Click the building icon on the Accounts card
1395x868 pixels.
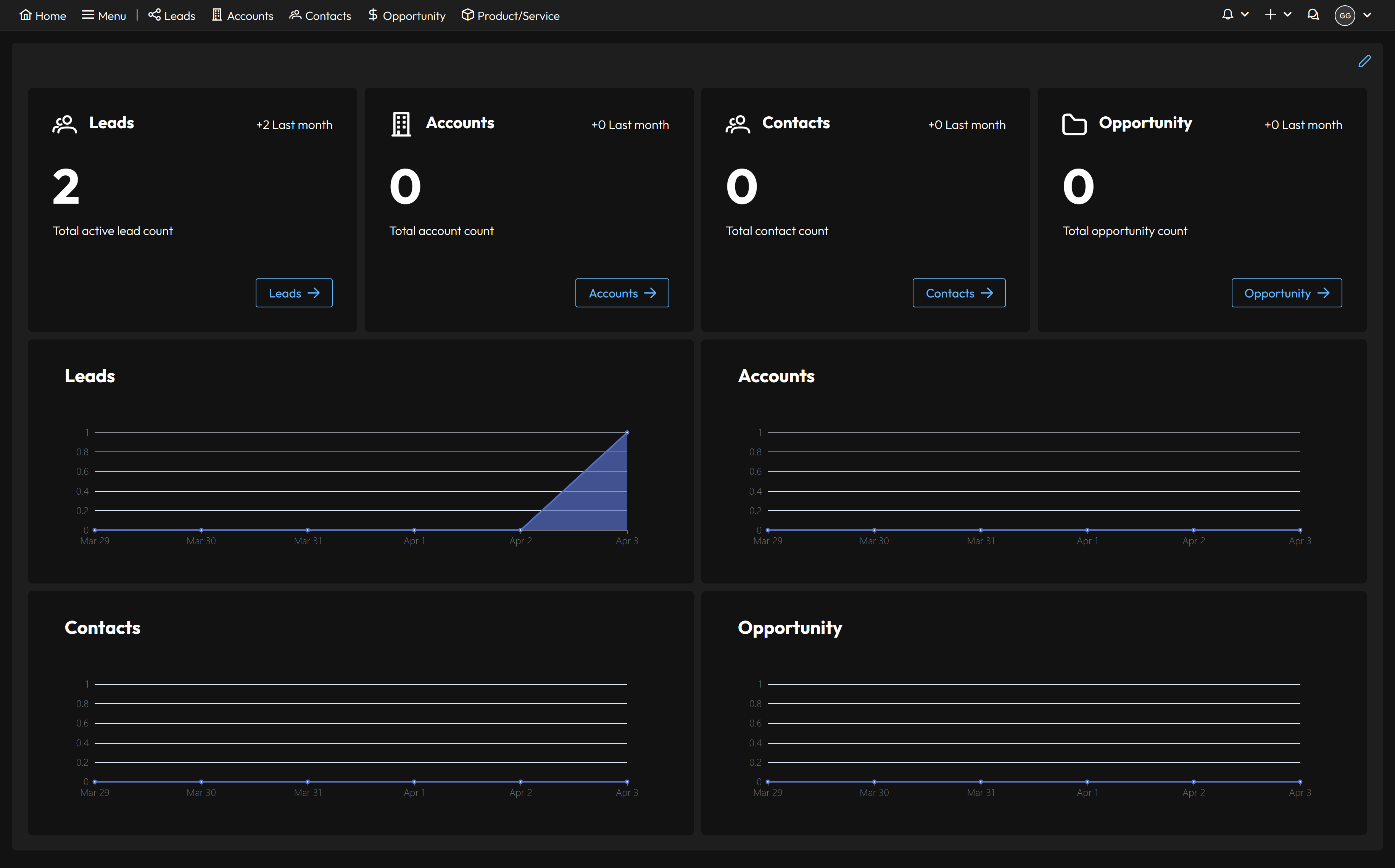pyautogui.click(x=401, y=124)
